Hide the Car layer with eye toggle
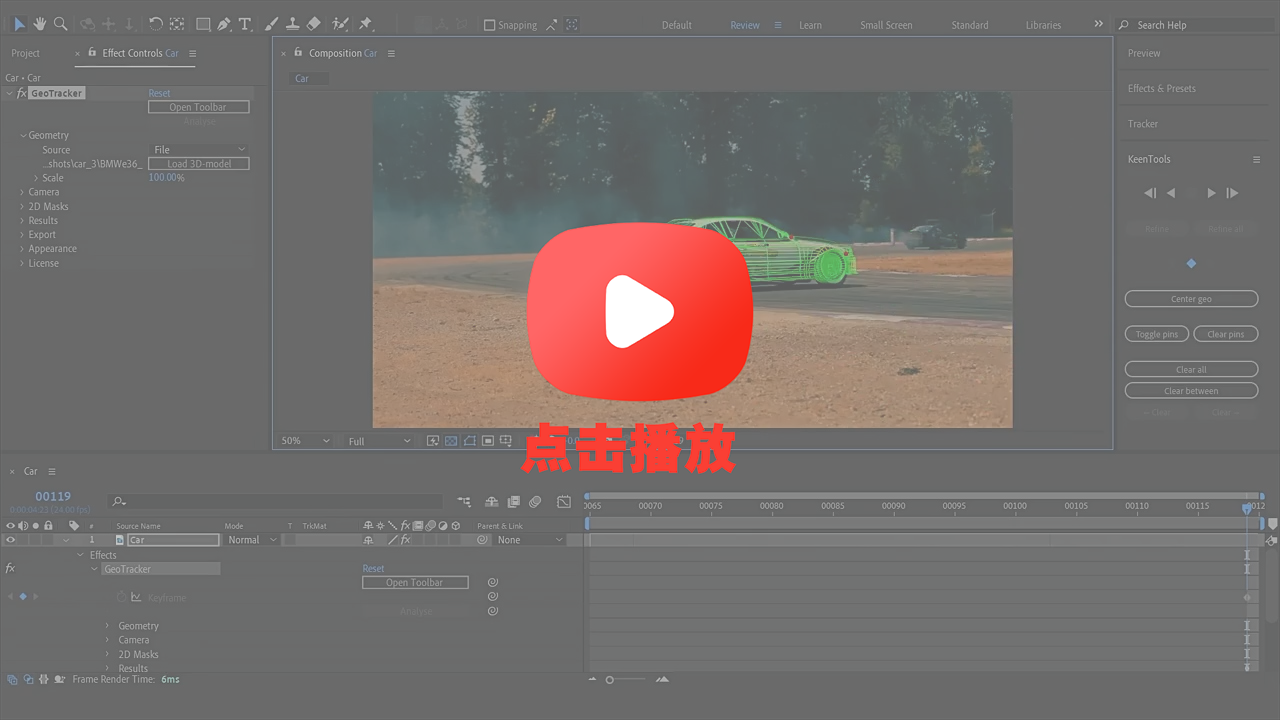 [x=11, y=540]
